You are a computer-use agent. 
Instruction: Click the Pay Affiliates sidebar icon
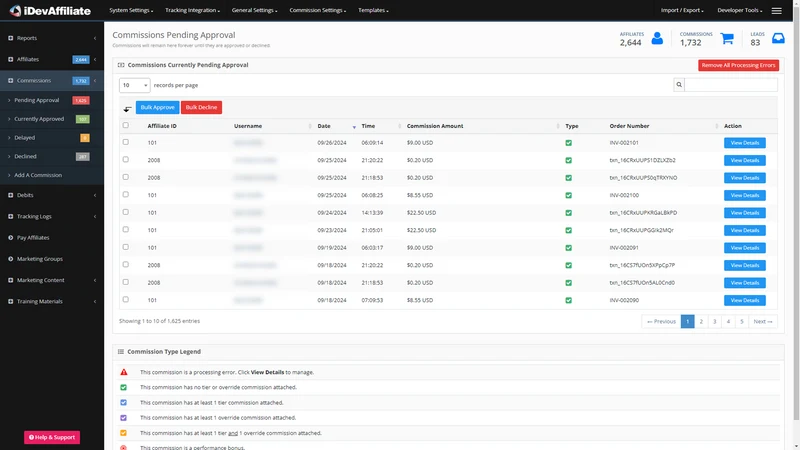10,238
